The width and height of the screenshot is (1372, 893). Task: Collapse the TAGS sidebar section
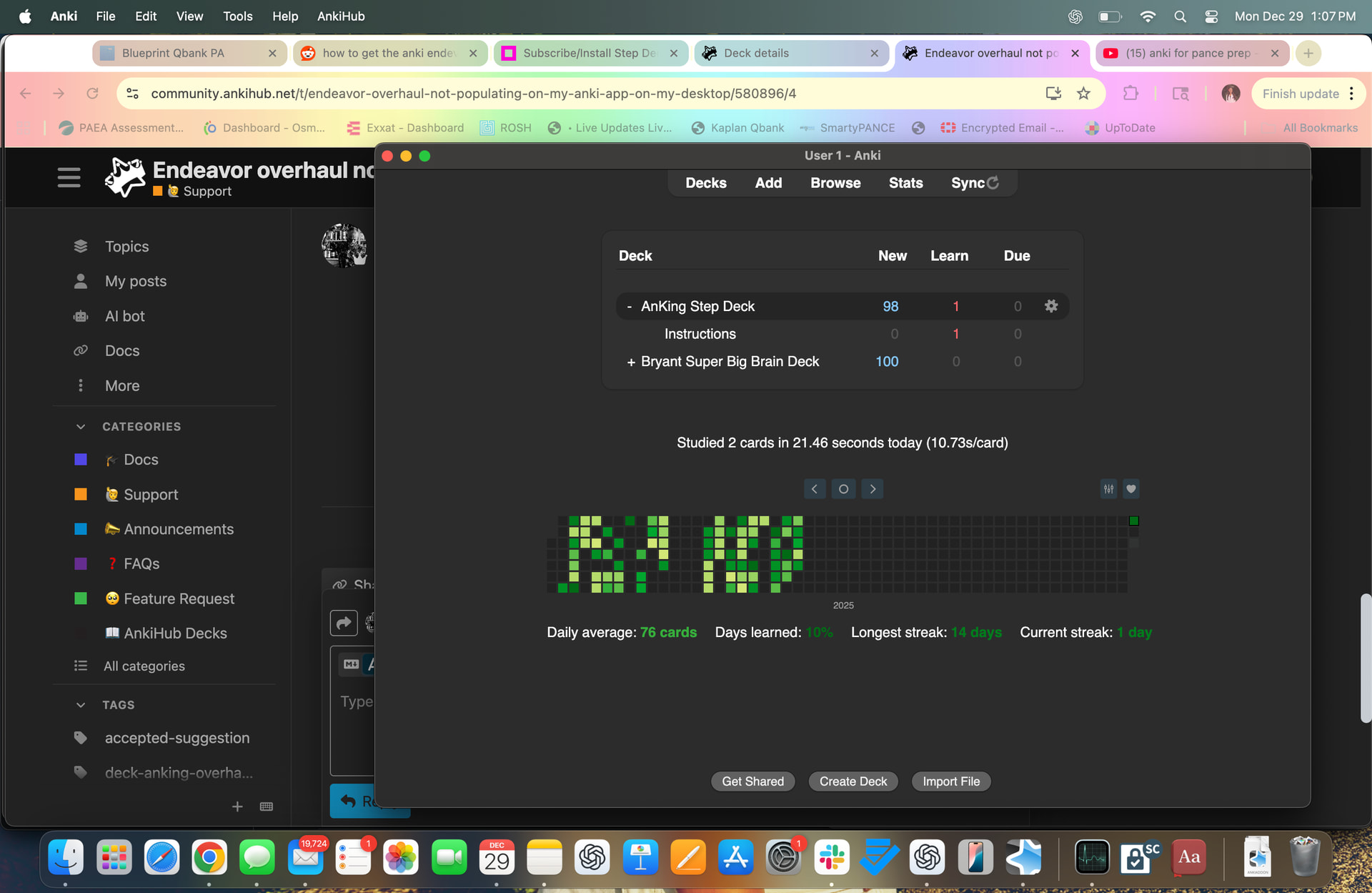point(81,705)
